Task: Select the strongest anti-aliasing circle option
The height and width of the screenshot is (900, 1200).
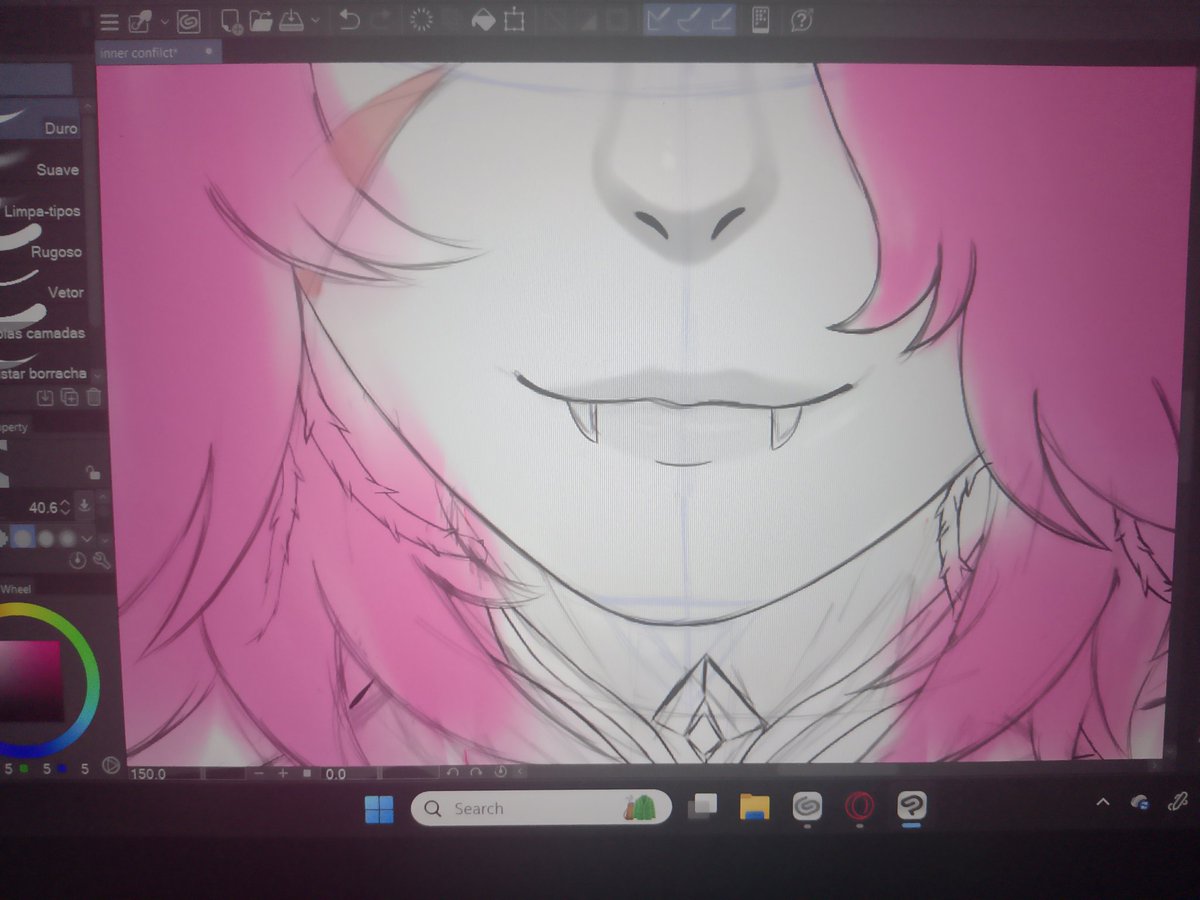Action: [x=67, y=538]
